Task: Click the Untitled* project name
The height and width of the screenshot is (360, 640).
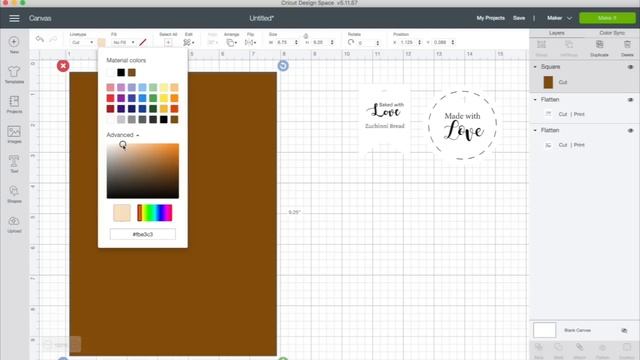Action: coord(262,18)
